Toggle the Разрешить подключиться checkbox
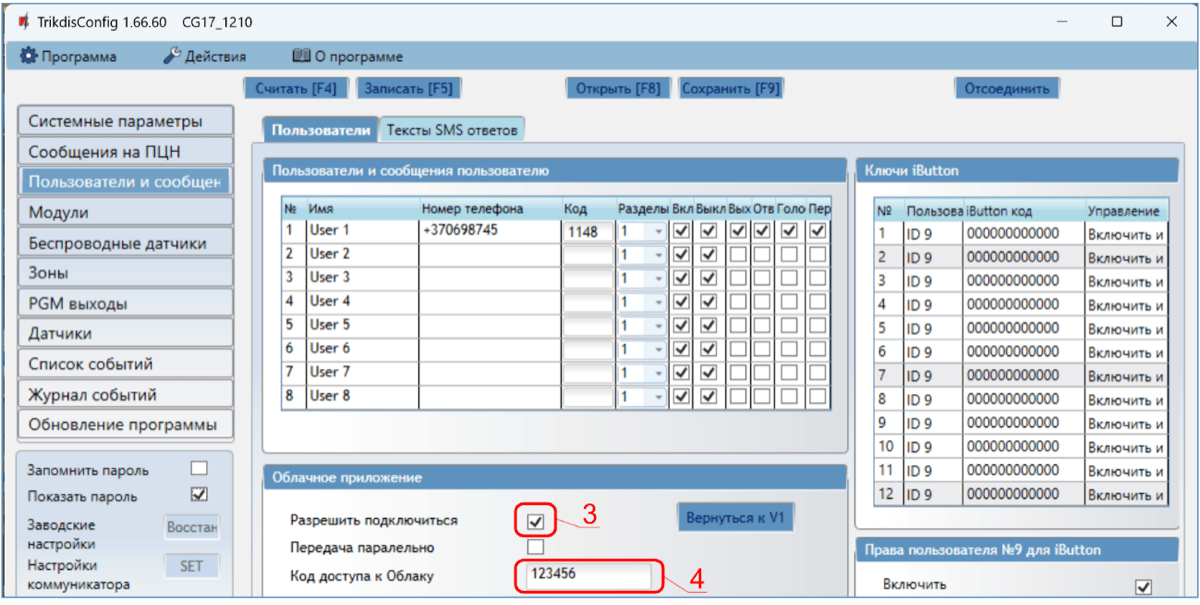Screen dimensions: 1200x605 tap(536, 520)
